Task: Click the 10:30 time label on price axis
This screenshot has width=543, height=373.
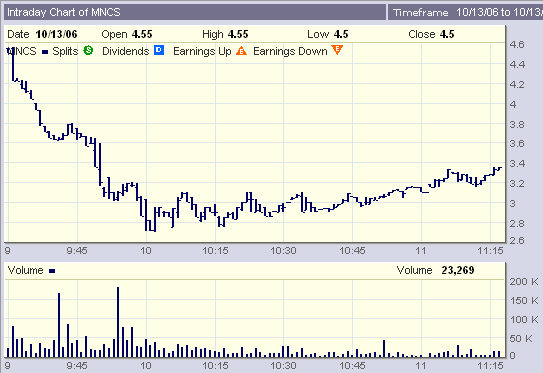Action: (x=283, y=251)
